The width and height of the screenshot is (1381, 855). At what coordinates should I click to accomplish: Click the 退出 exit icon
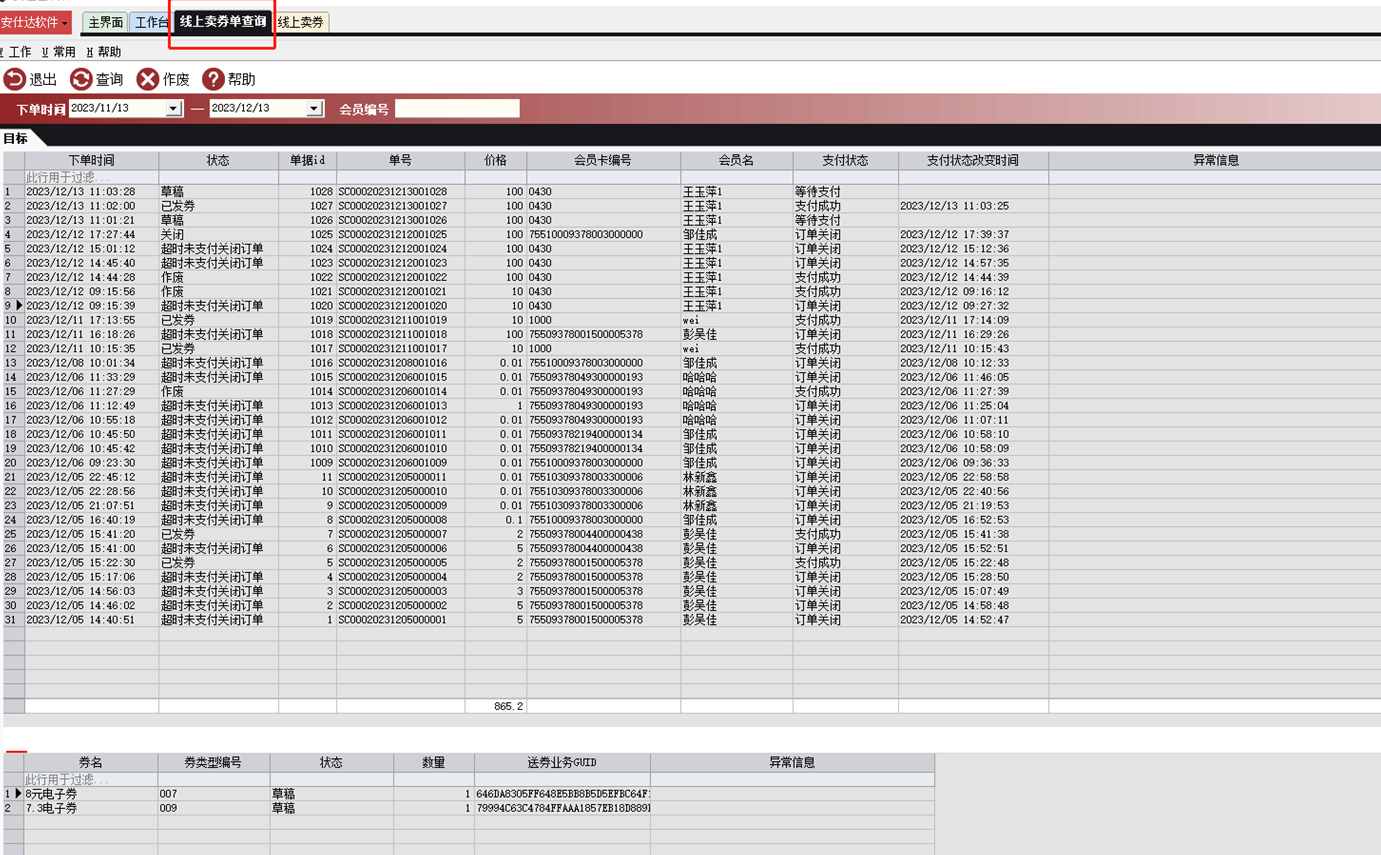coord(15,79)
